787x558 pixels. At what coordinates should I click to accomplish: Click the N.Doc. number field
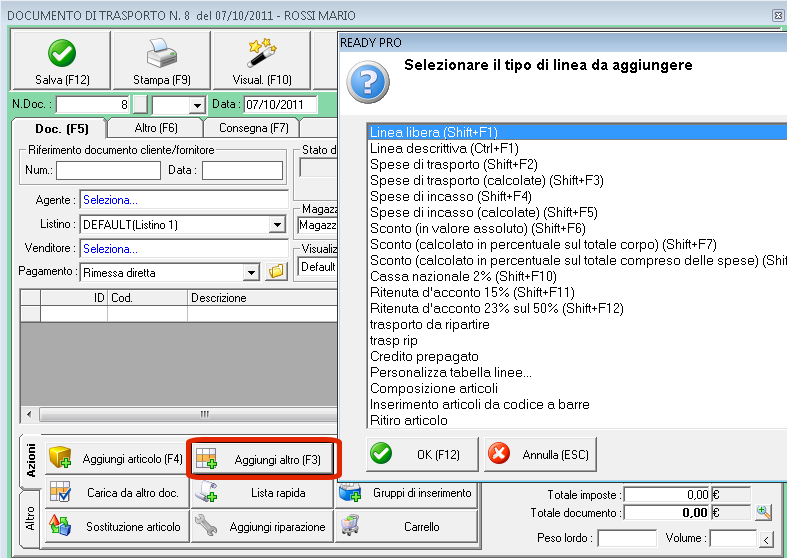point(93,104)
